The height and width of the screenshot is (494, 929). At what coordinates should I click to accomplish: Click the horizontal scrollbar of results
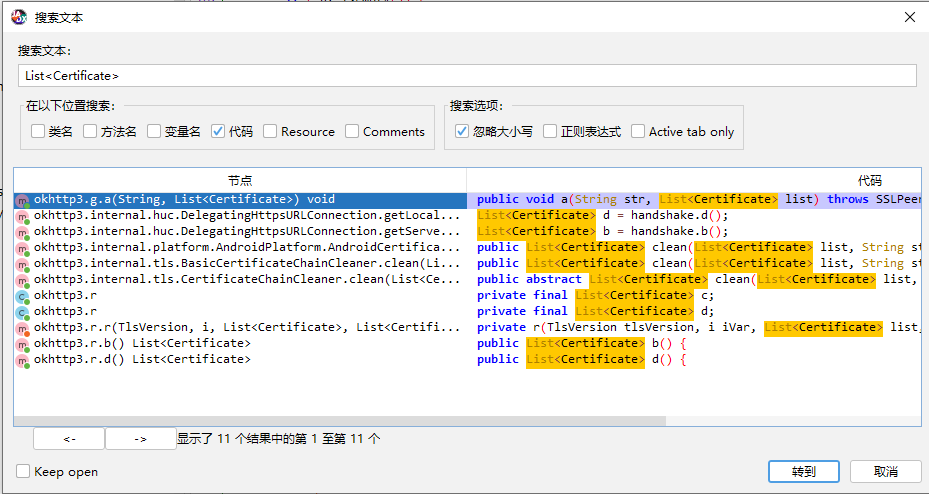point(339,421)
